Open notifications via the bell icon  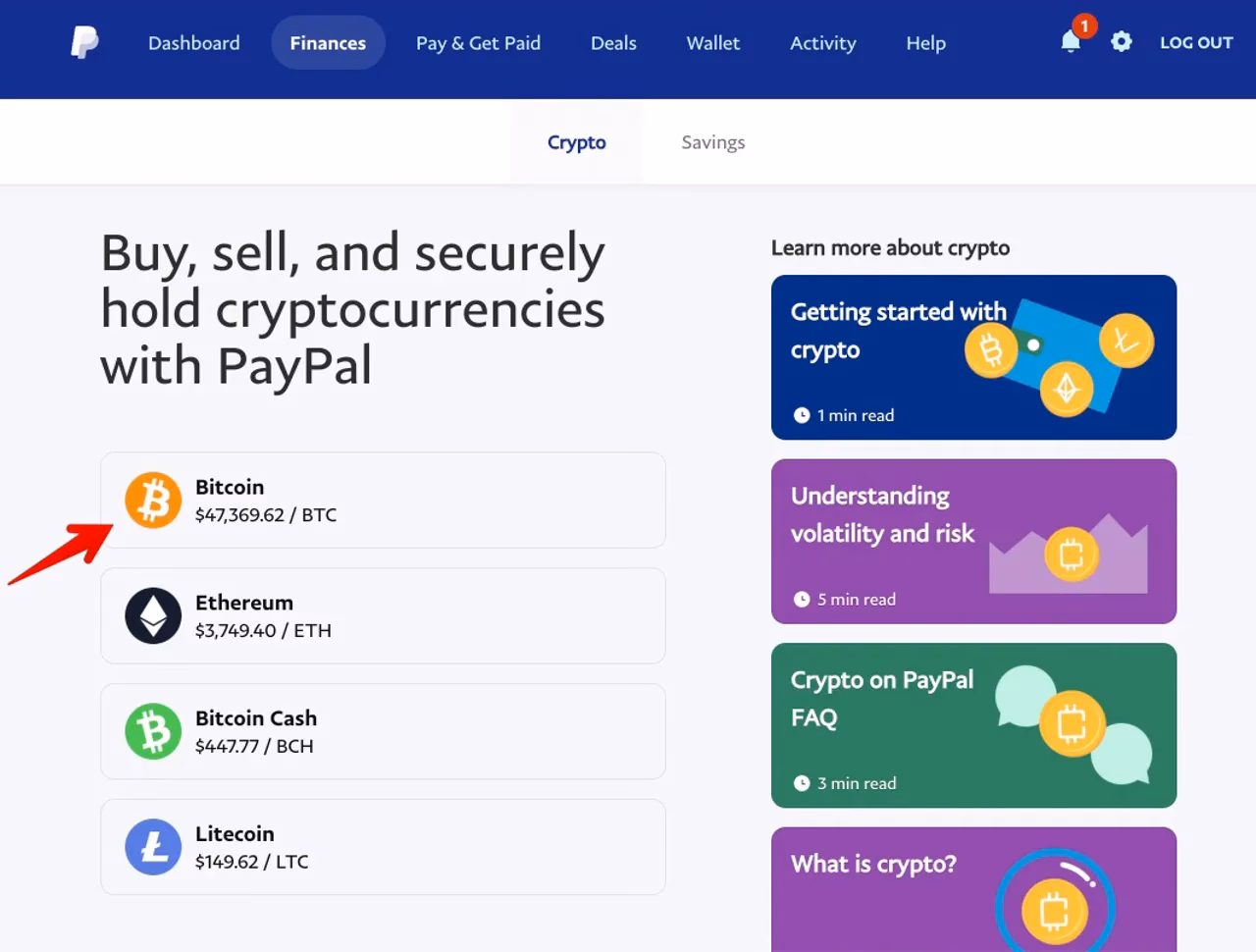pyautogui.click(x=1071, y=43)
